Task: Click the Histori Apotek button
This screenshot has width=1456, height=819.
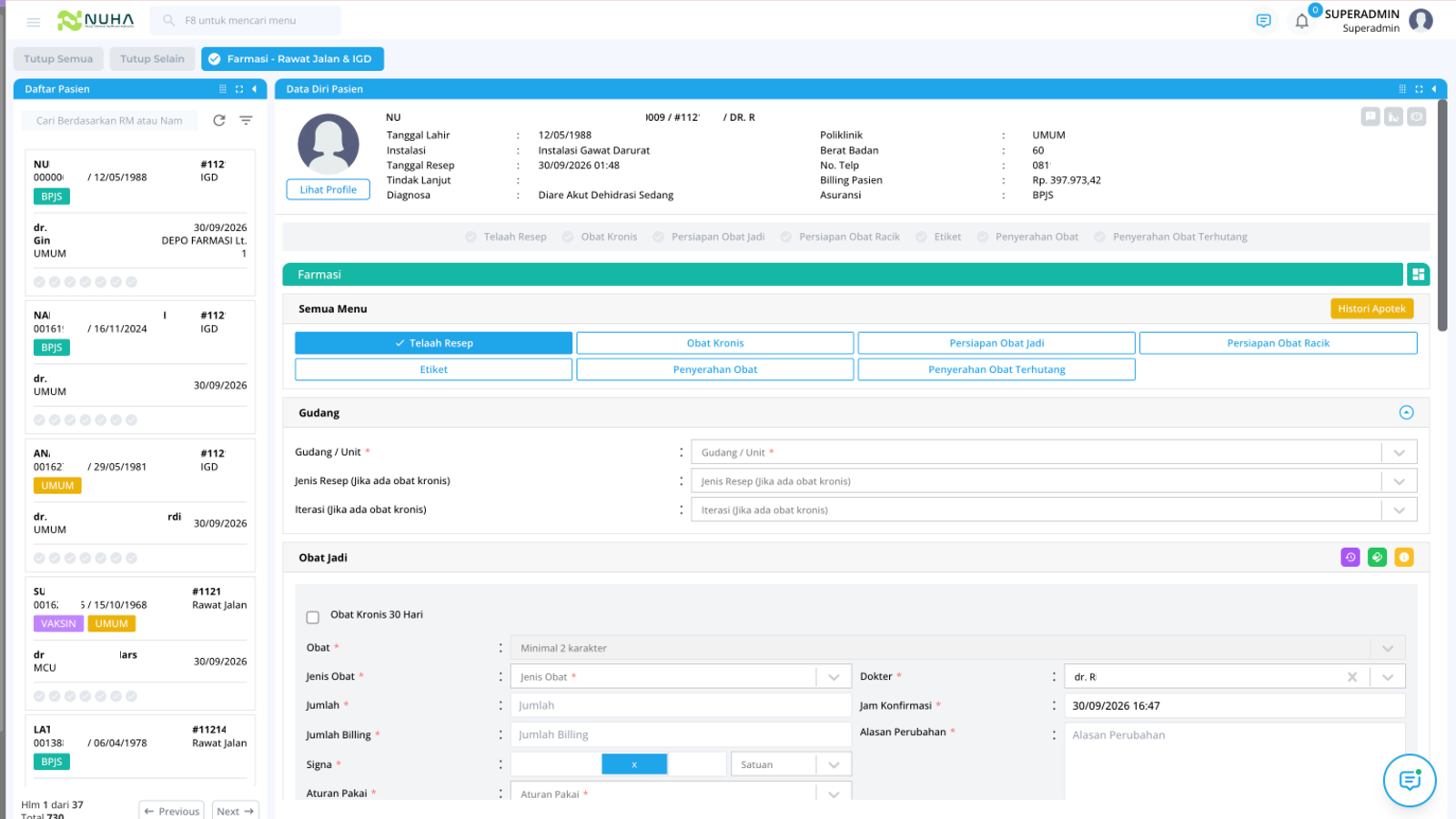Action: pyautogui.click(x=1371, y=308)
